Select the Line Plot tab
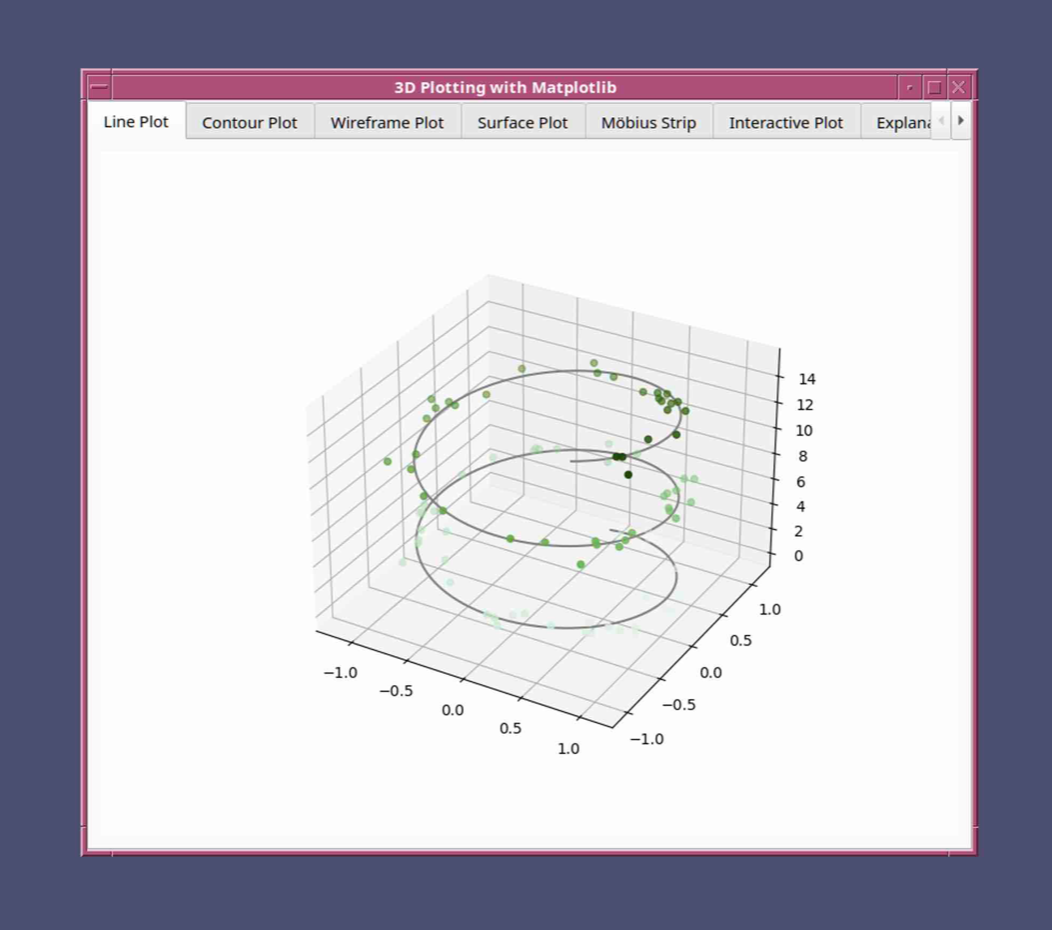This screenshot has width=1052, height=930. click(x=136, y=121)
